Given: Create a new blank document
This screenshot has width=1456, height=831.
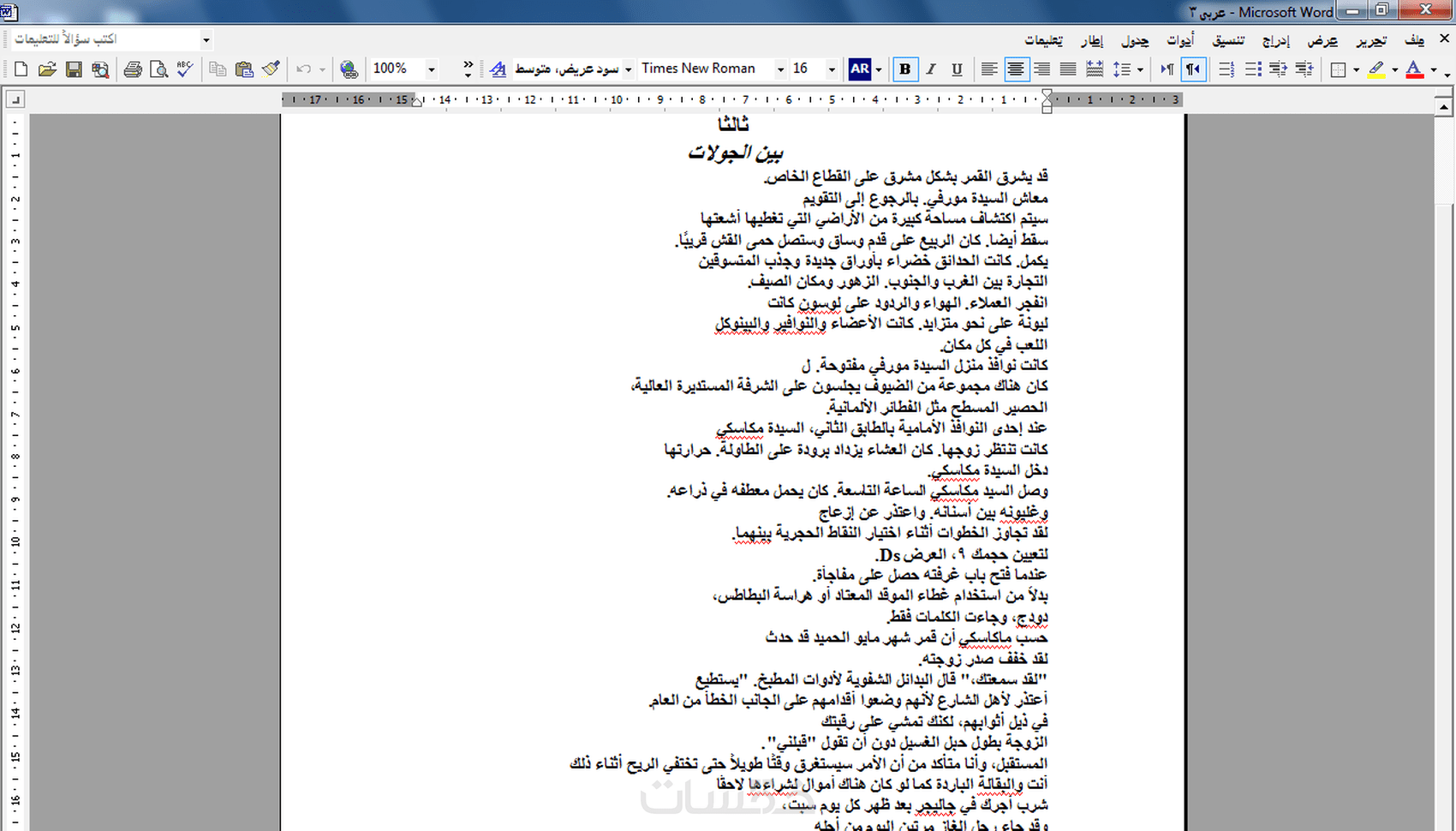Looking at the screenshot, I should 21,69.
